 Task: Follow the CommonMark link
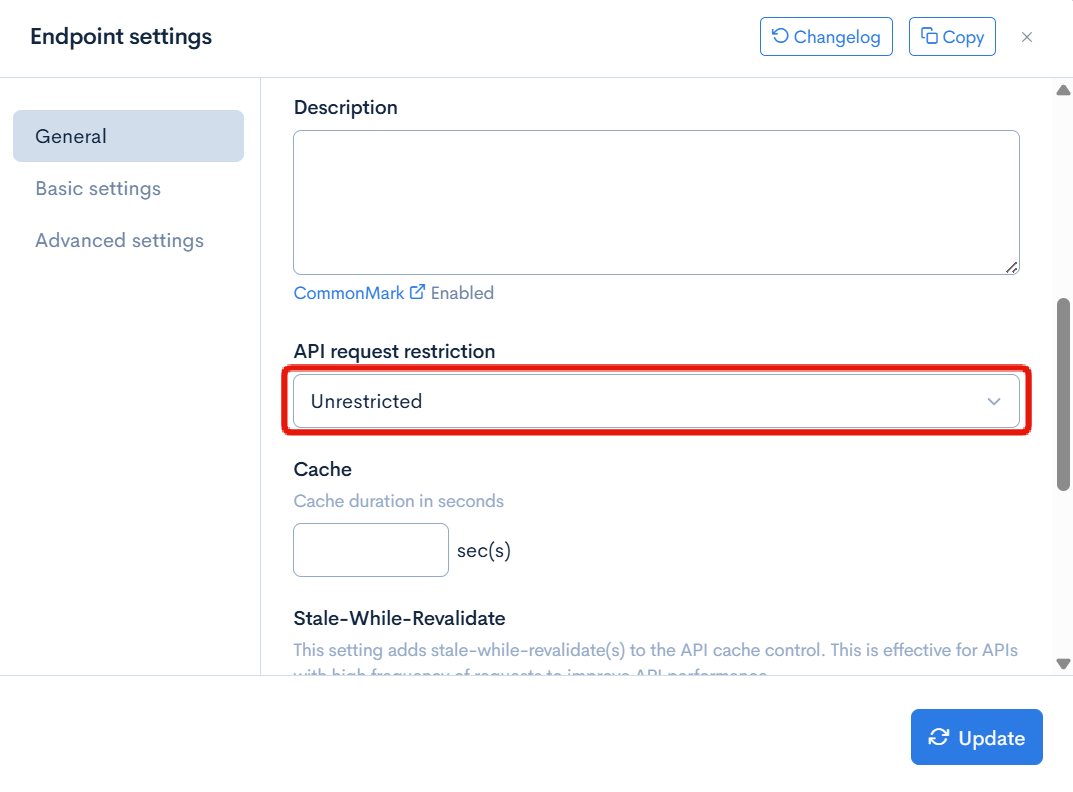[x=349, y=293]
